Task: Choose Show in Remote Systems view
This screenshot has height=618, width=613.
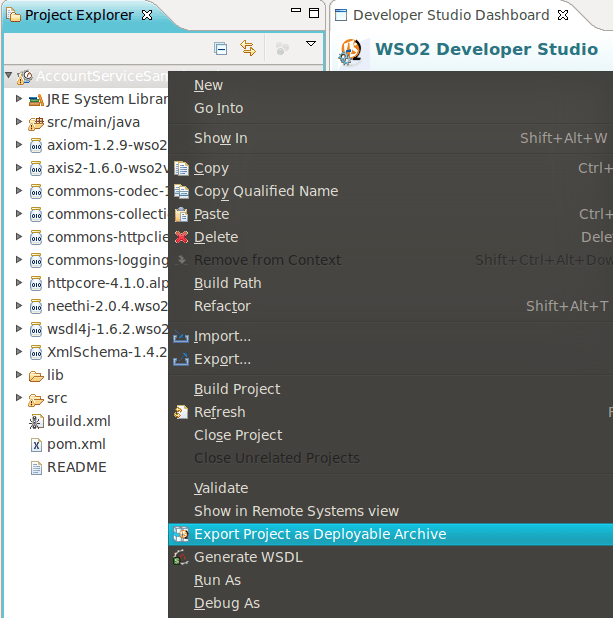Action: 391,511
